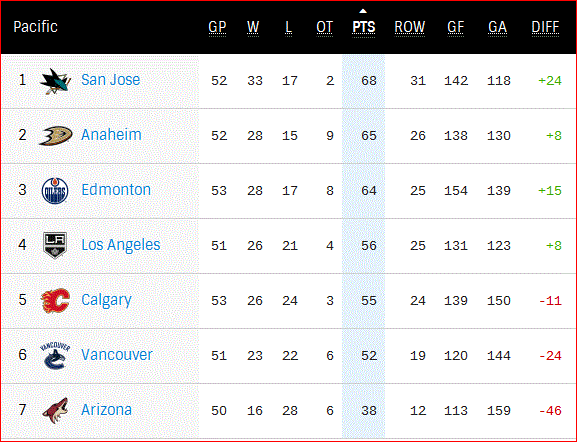Open the San Jose team link
577x442 pixels.
tap(110, 79)
